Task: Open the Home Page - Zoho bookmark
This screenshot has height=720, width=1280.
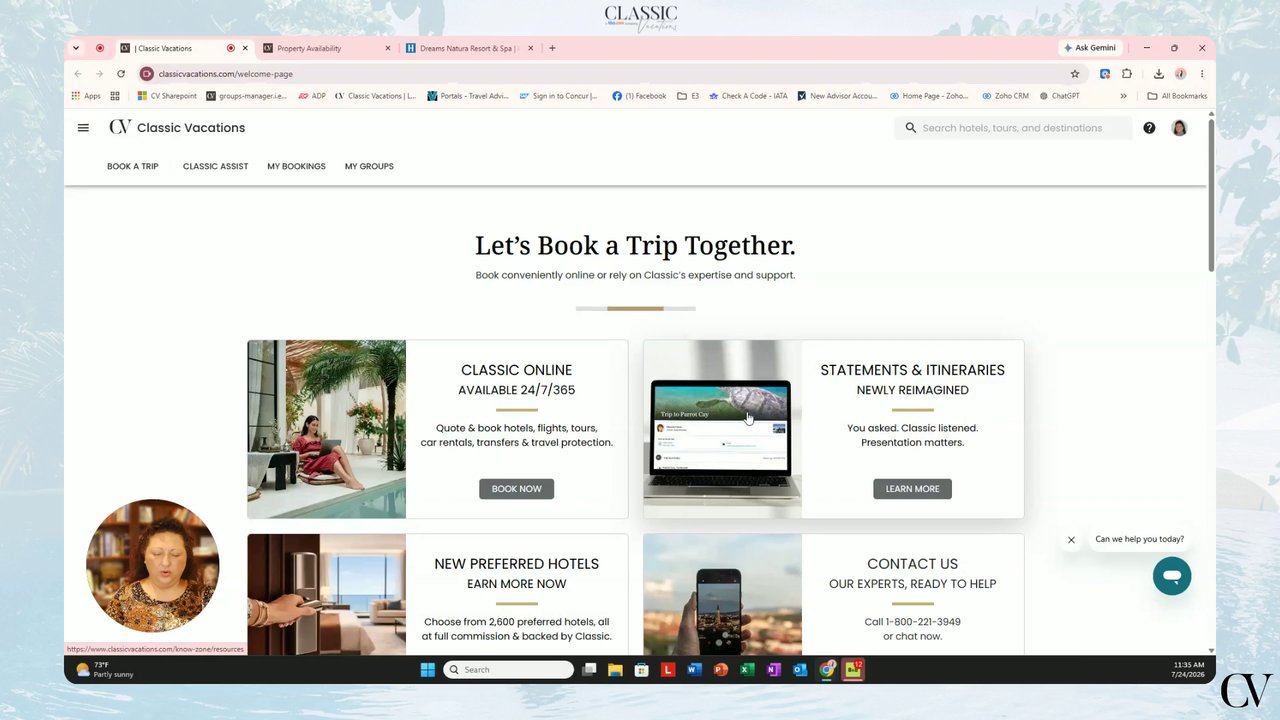Action: [929, 96]
